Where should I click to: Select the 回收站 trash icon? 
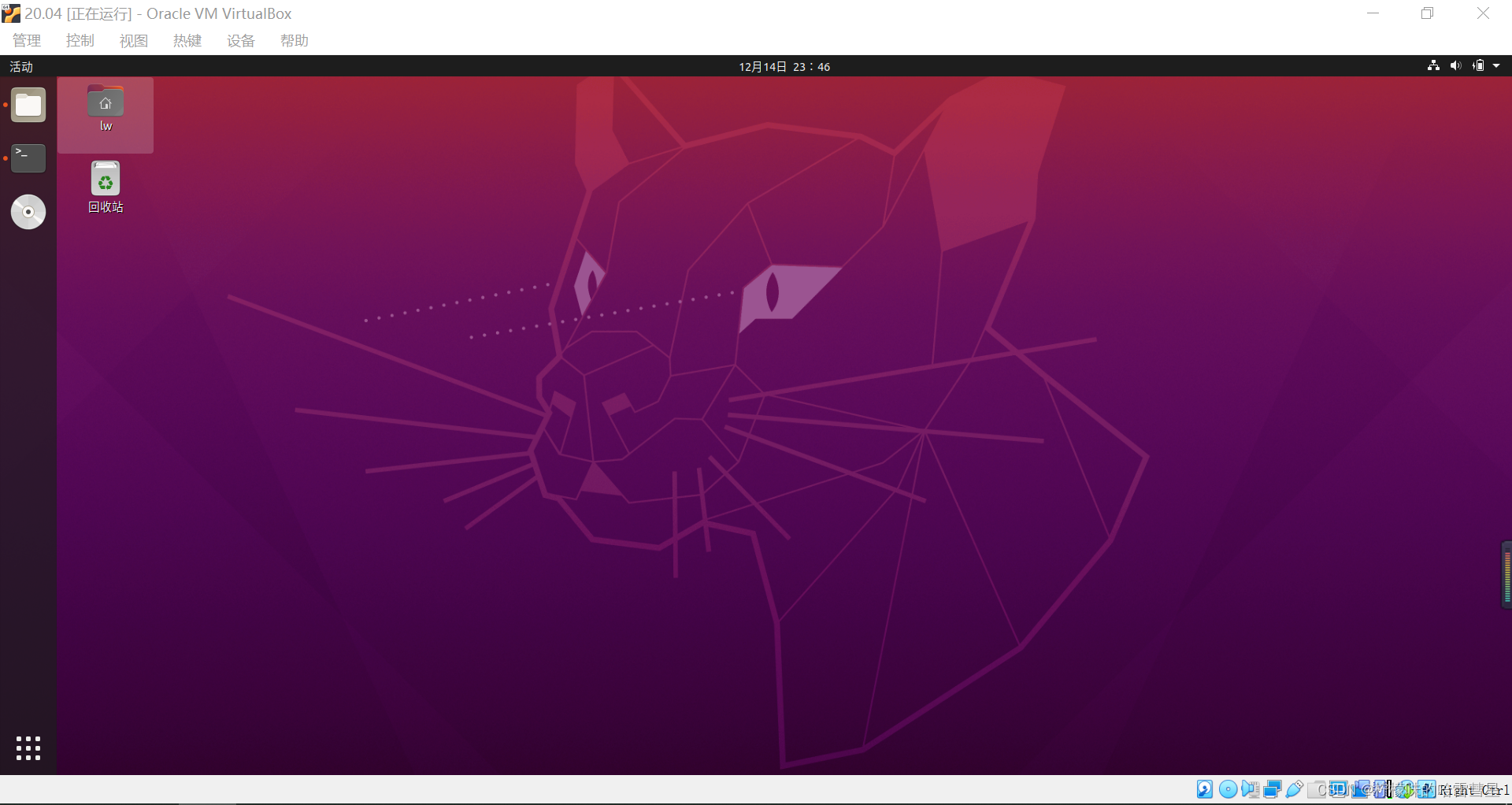coord(106,187)
